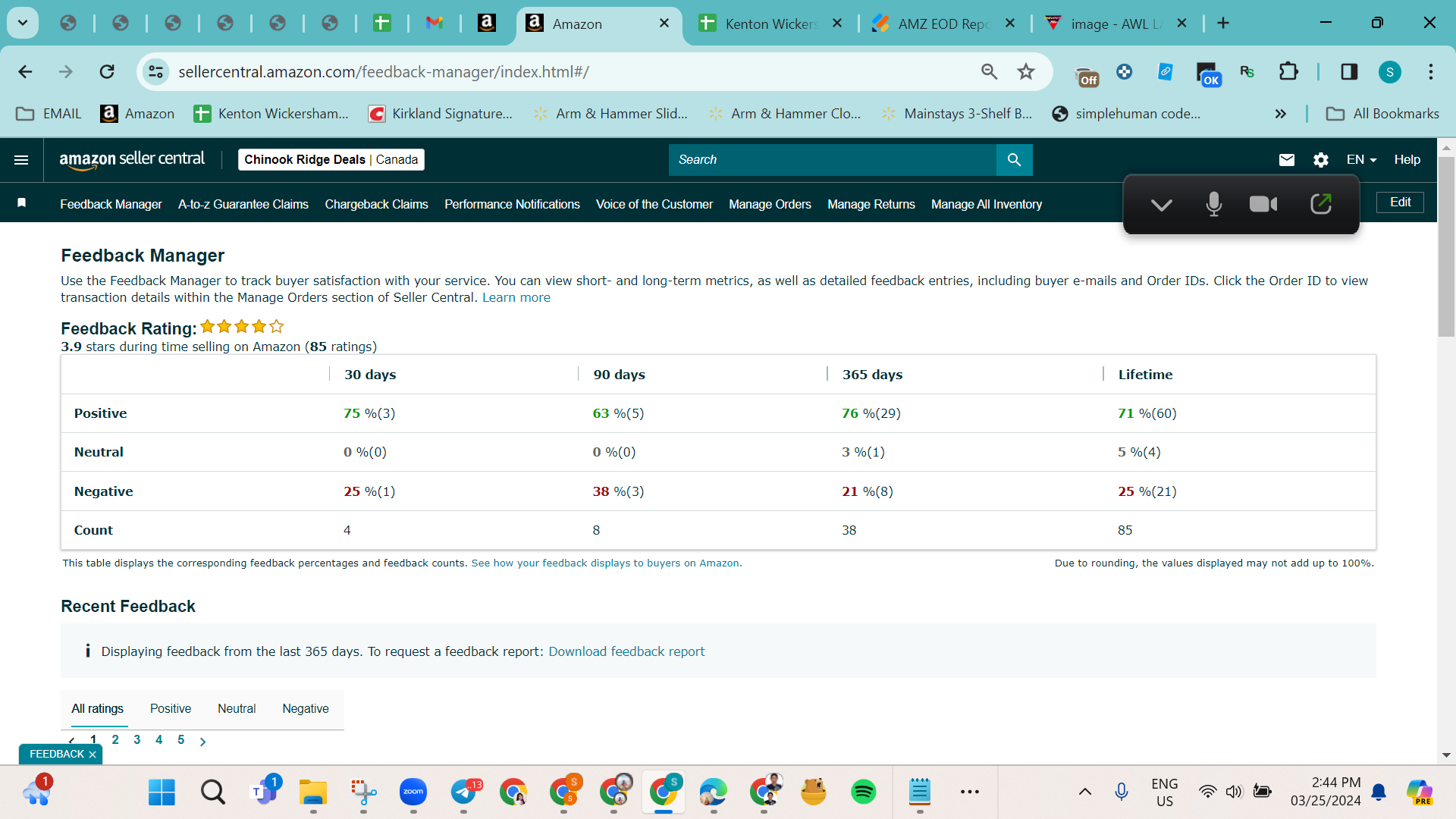Viewport: 1456px width, 819px height.
Task: Open Telegram from the taskbar
Action: point(463,792)
